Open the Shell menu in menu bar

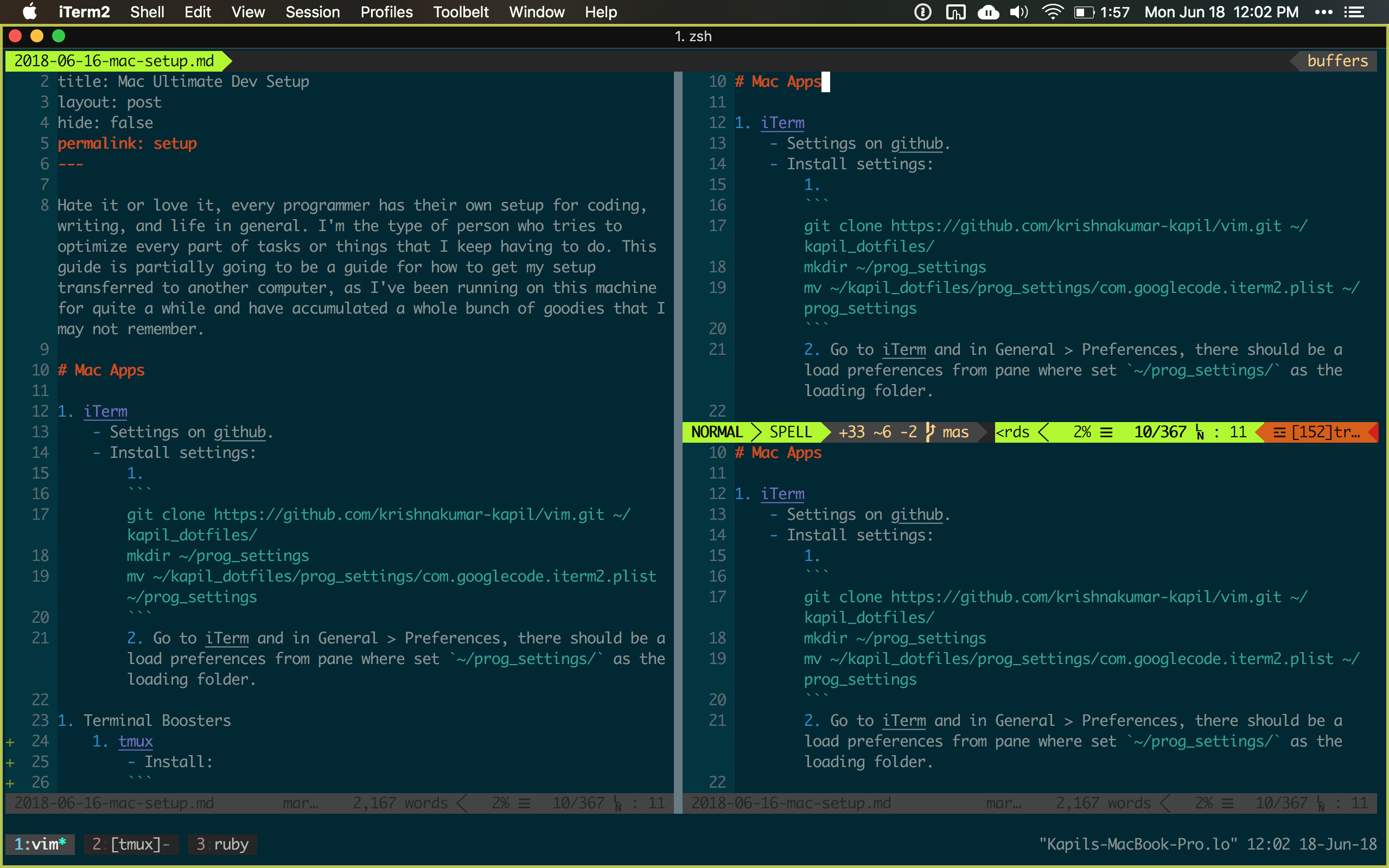[149, 12]
